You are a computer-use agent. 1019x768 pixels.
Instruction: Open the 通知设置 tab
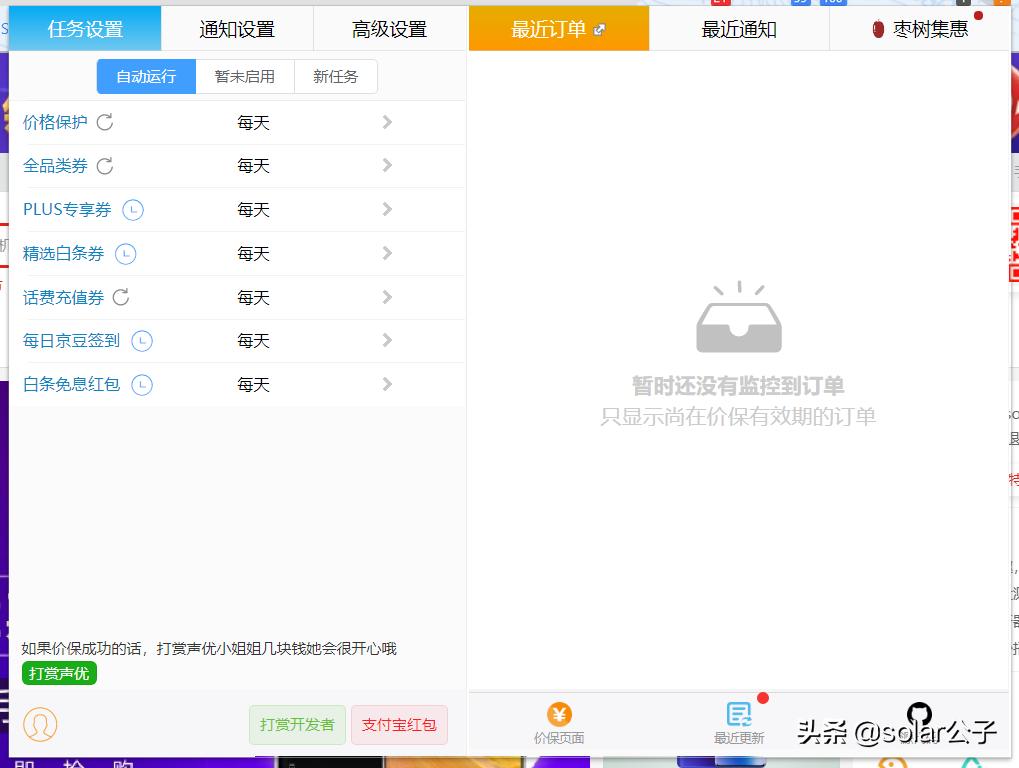point(237,29)
